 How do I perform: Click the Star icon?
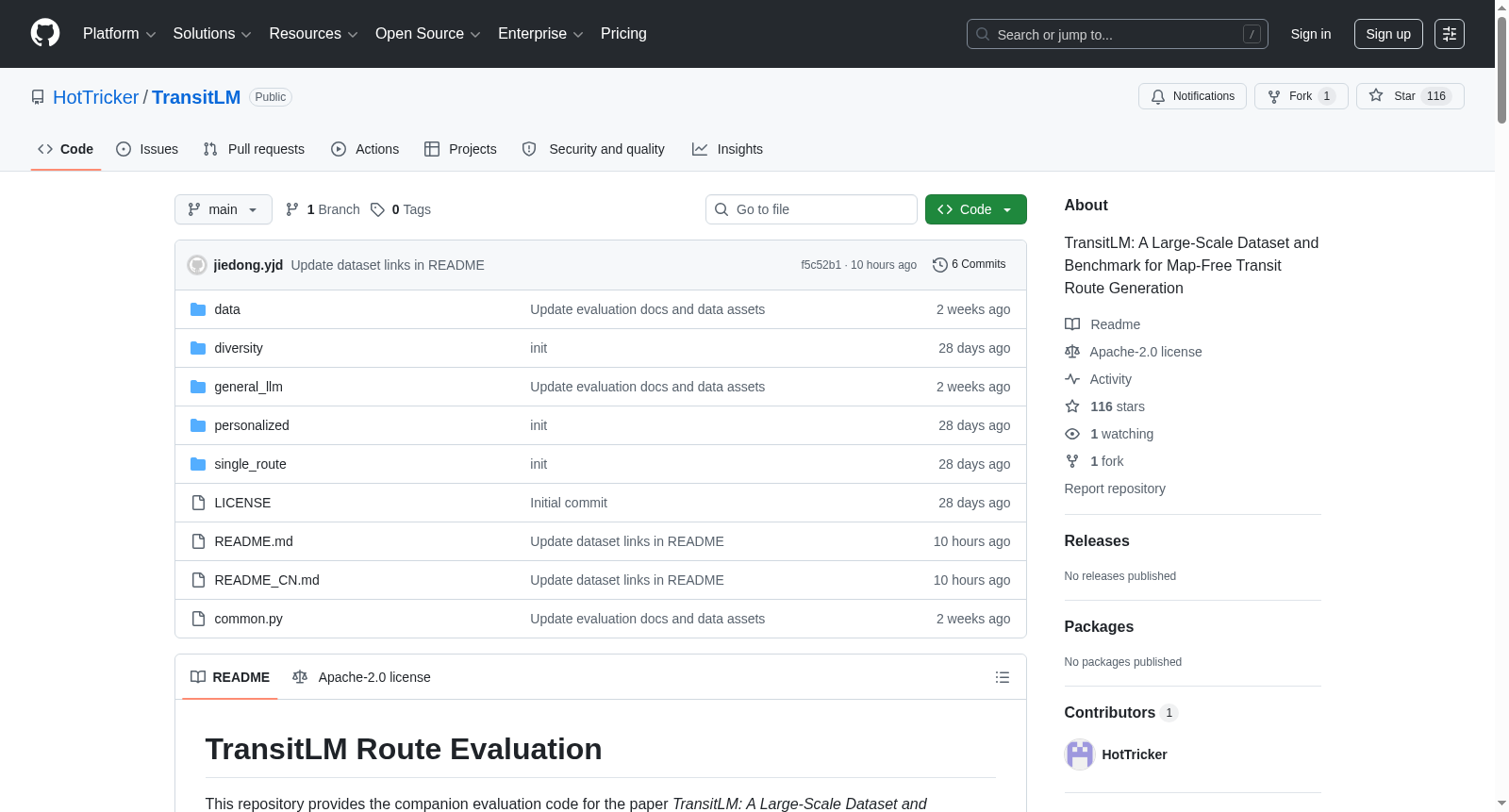pos(1376,96)
